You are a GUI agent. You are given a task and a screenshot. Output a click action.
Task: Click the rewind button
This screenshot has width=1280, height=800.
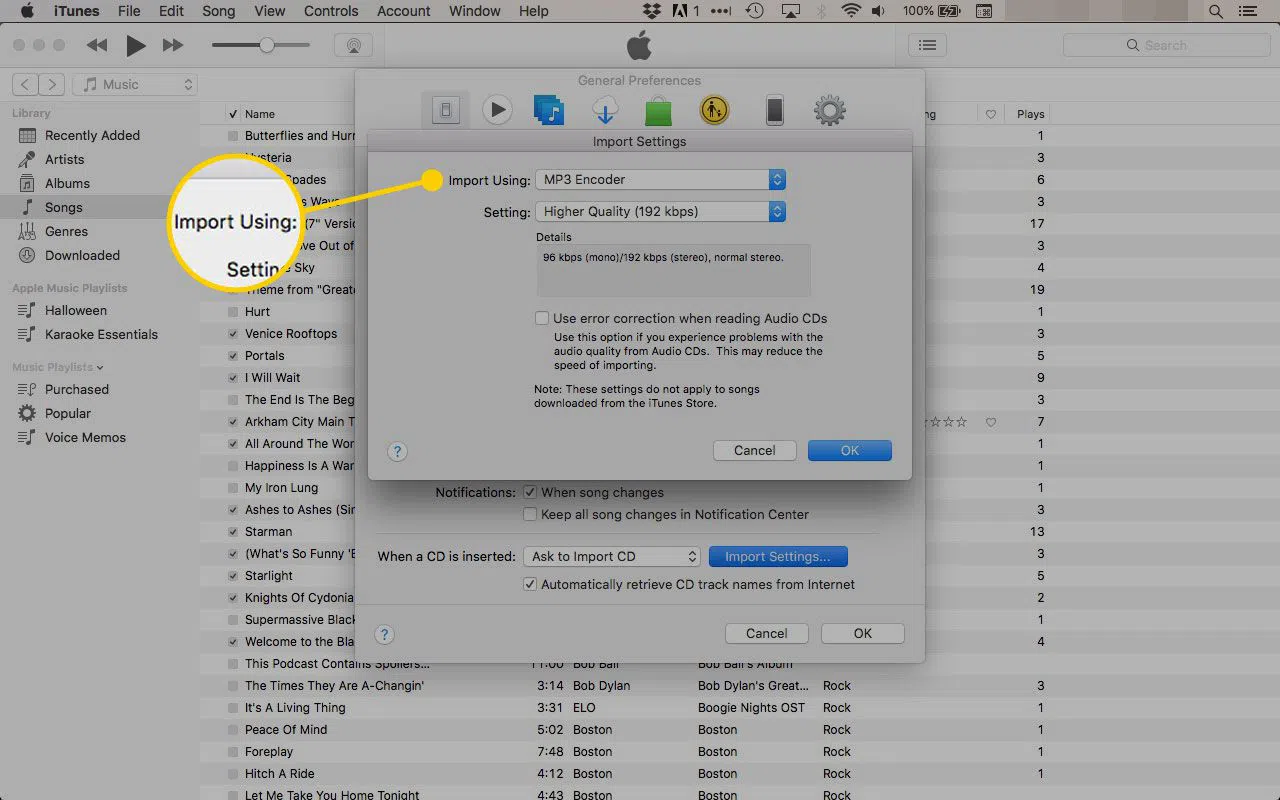[97, 45]
